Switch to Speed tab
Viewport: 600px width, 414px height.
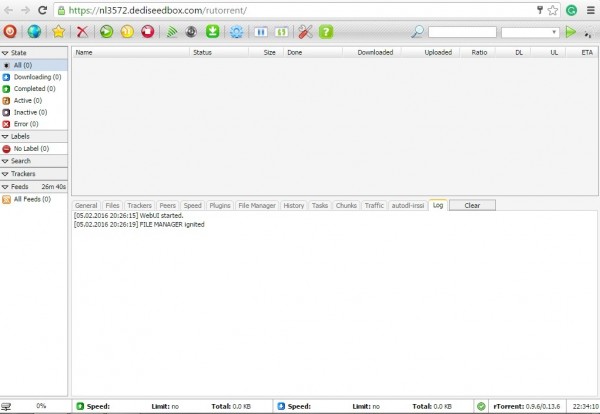pyautogui.click(x=192, y=205)
